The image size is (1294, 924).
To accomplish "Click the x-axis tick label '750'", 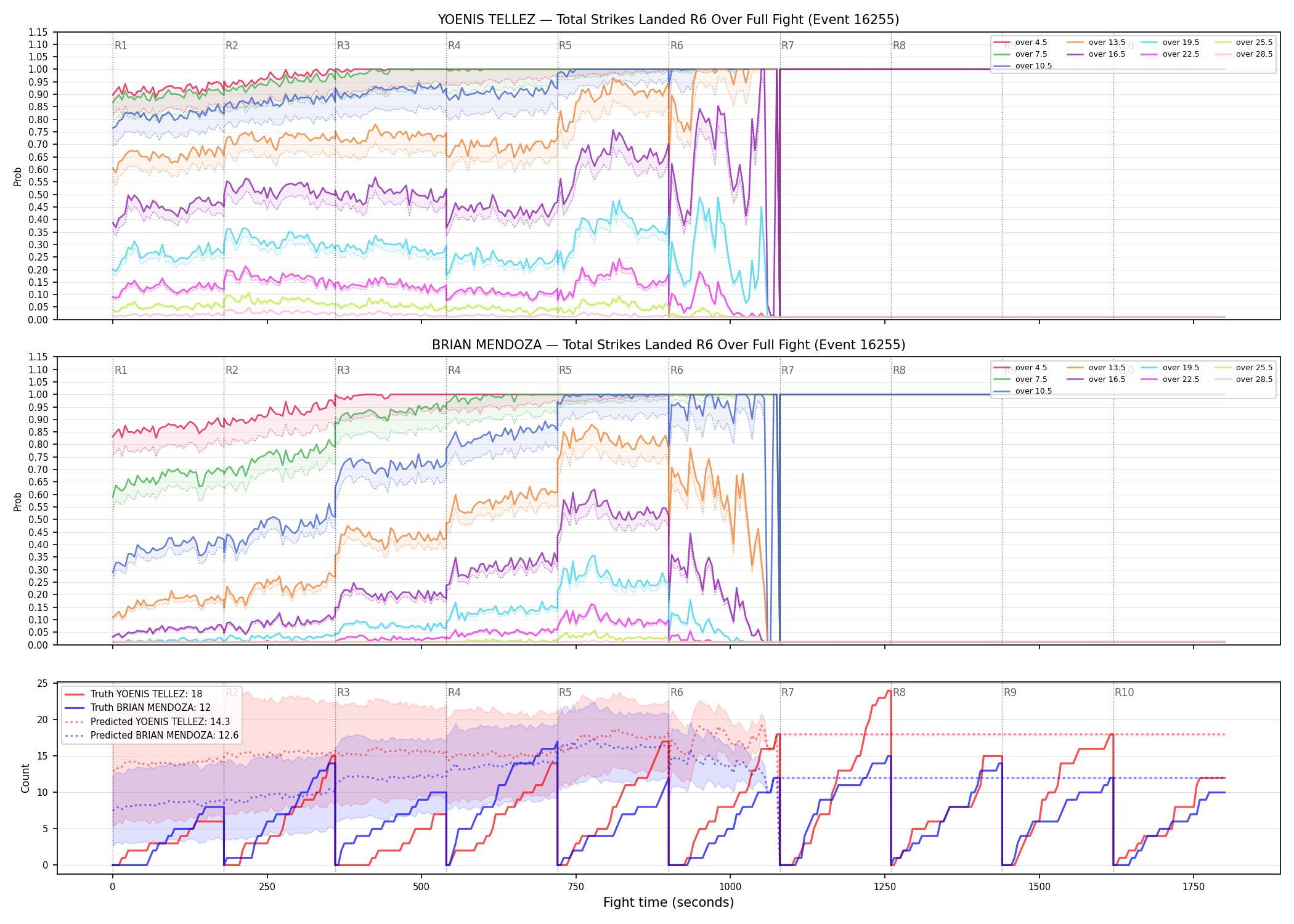I will click(576, 886).
